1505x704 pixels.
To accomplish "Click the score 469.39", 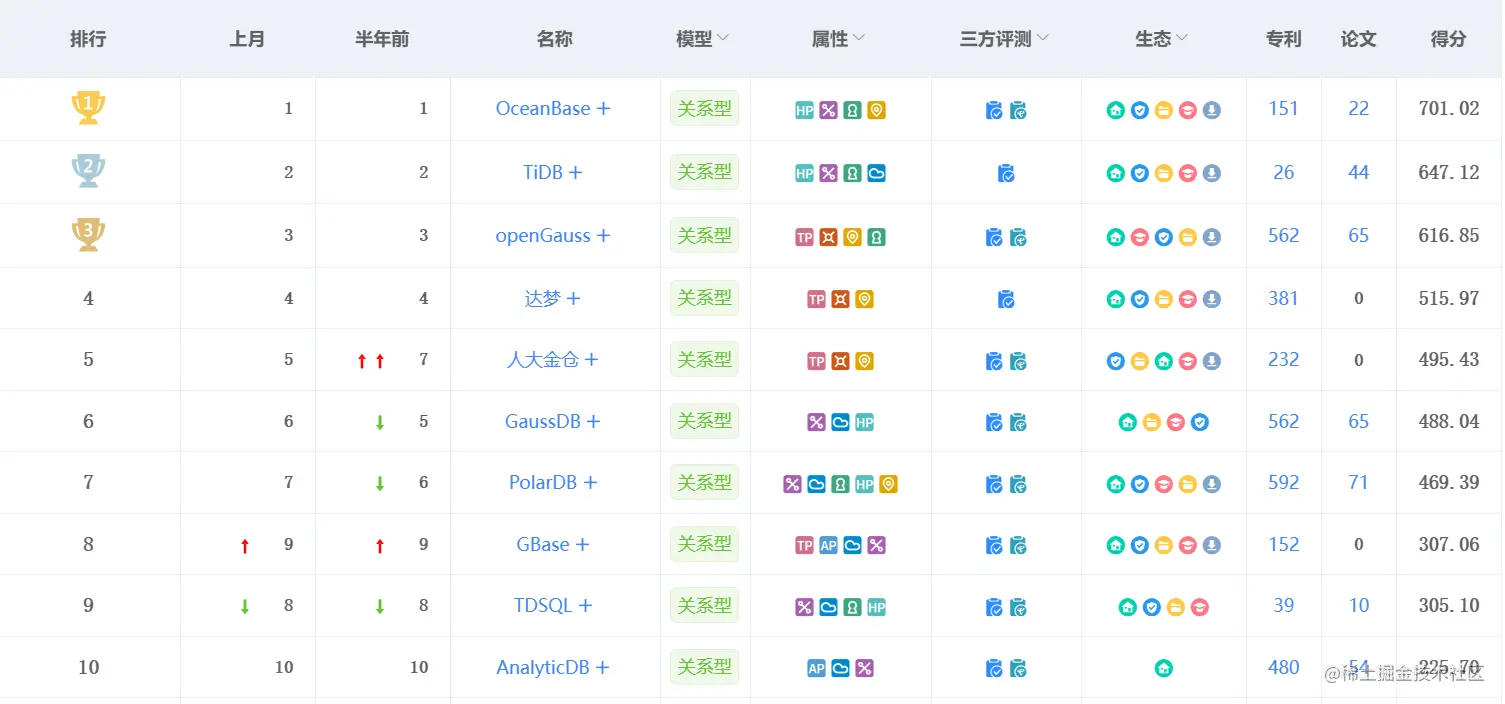I will 1449,482.
